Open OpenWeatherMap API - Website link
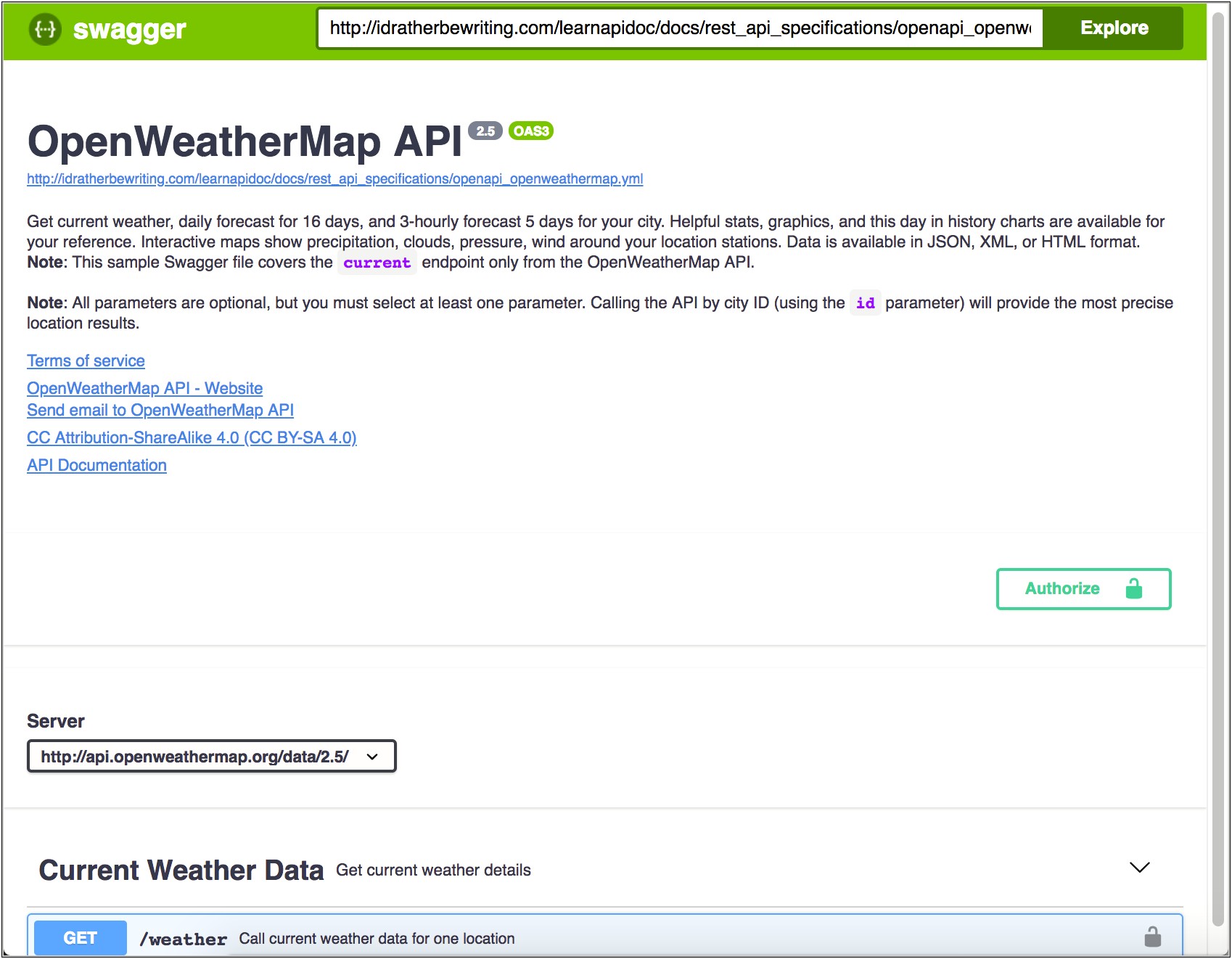Screen dimensions: 1232x959 tap(144, 388)
